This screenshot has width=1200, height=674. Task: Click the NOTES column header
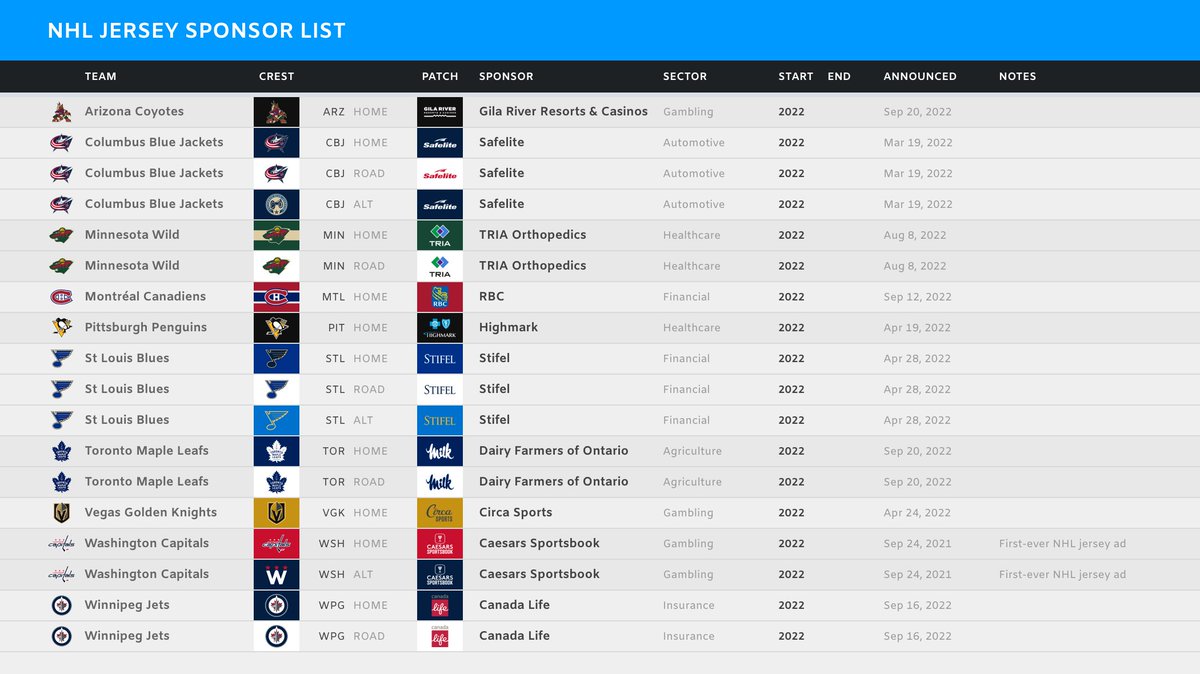point(1017,76)
